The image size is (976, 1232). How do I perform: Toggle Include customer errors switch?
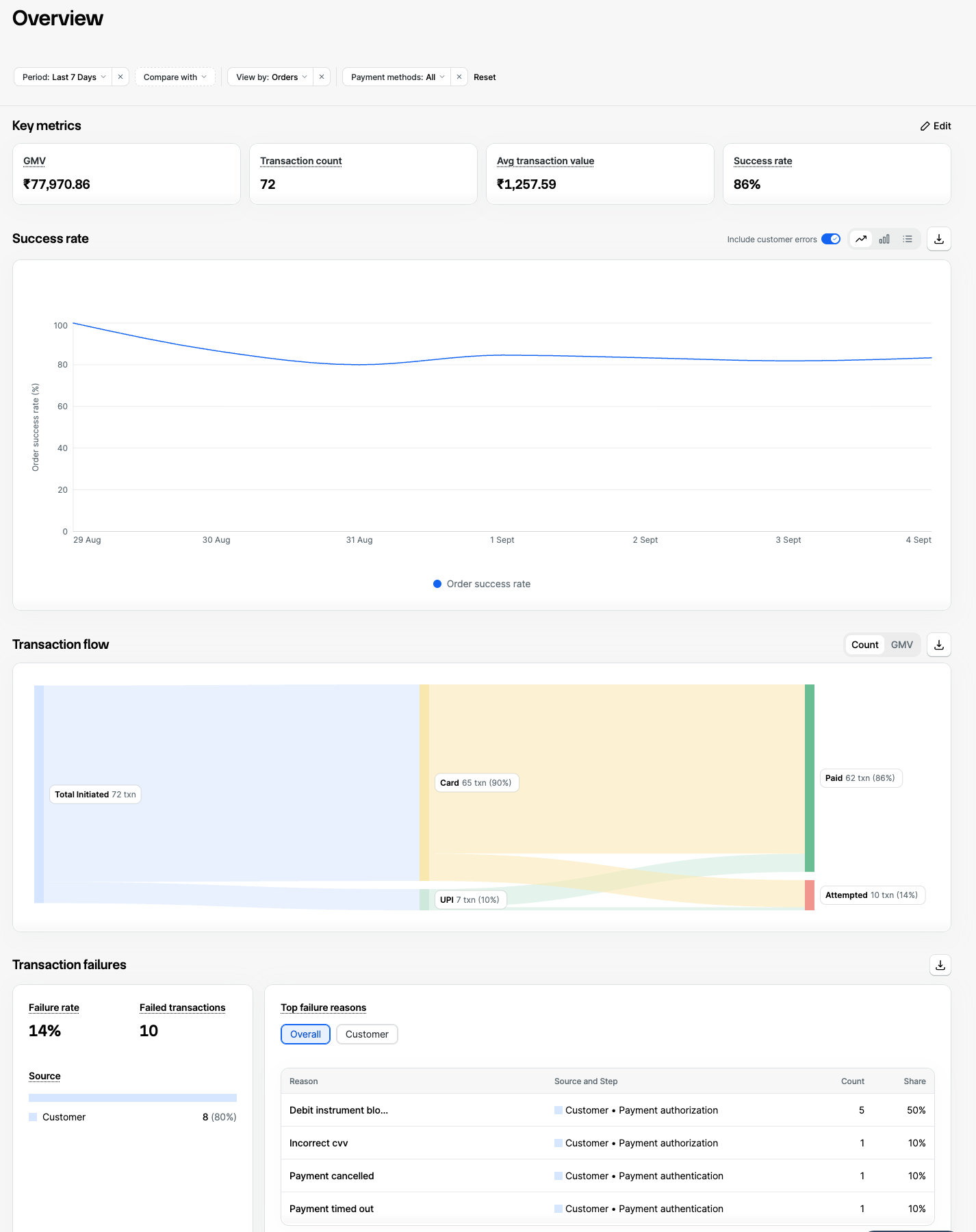click(831, 239)
